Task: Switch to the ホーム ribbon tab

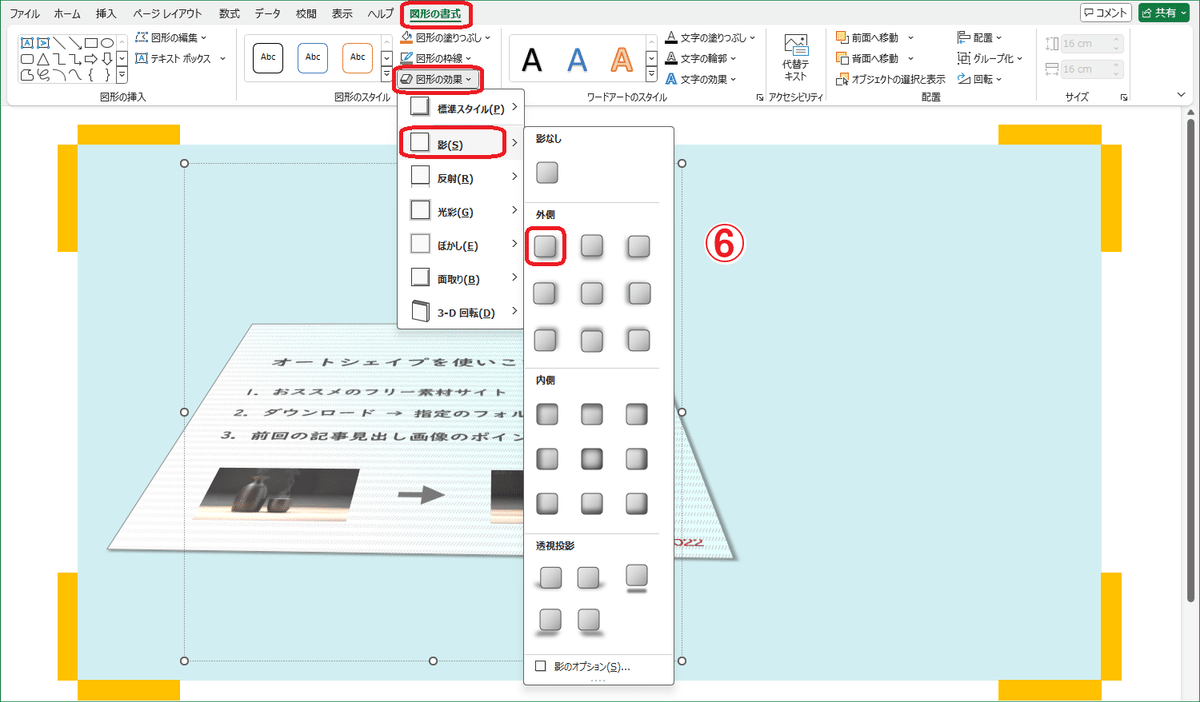Action: point(67,13)
